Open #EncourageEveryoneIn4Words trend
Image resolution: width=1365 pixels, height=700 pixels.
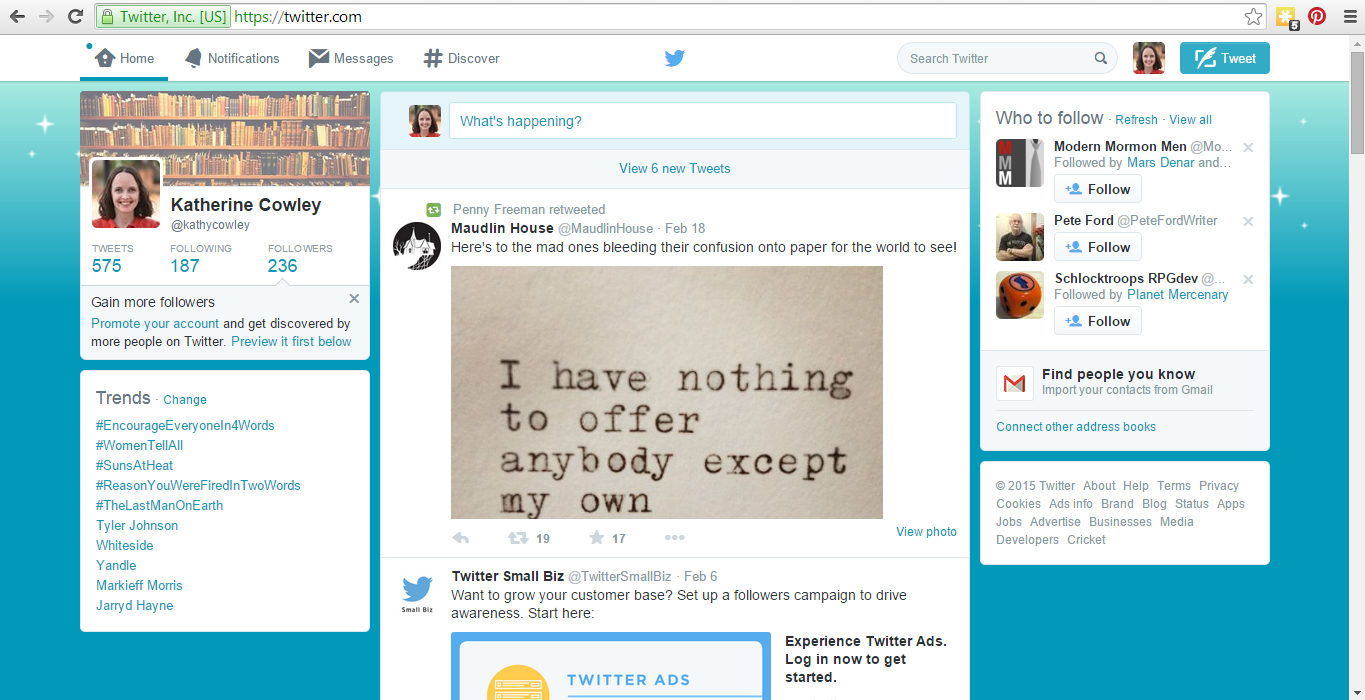tap(185, 425)
